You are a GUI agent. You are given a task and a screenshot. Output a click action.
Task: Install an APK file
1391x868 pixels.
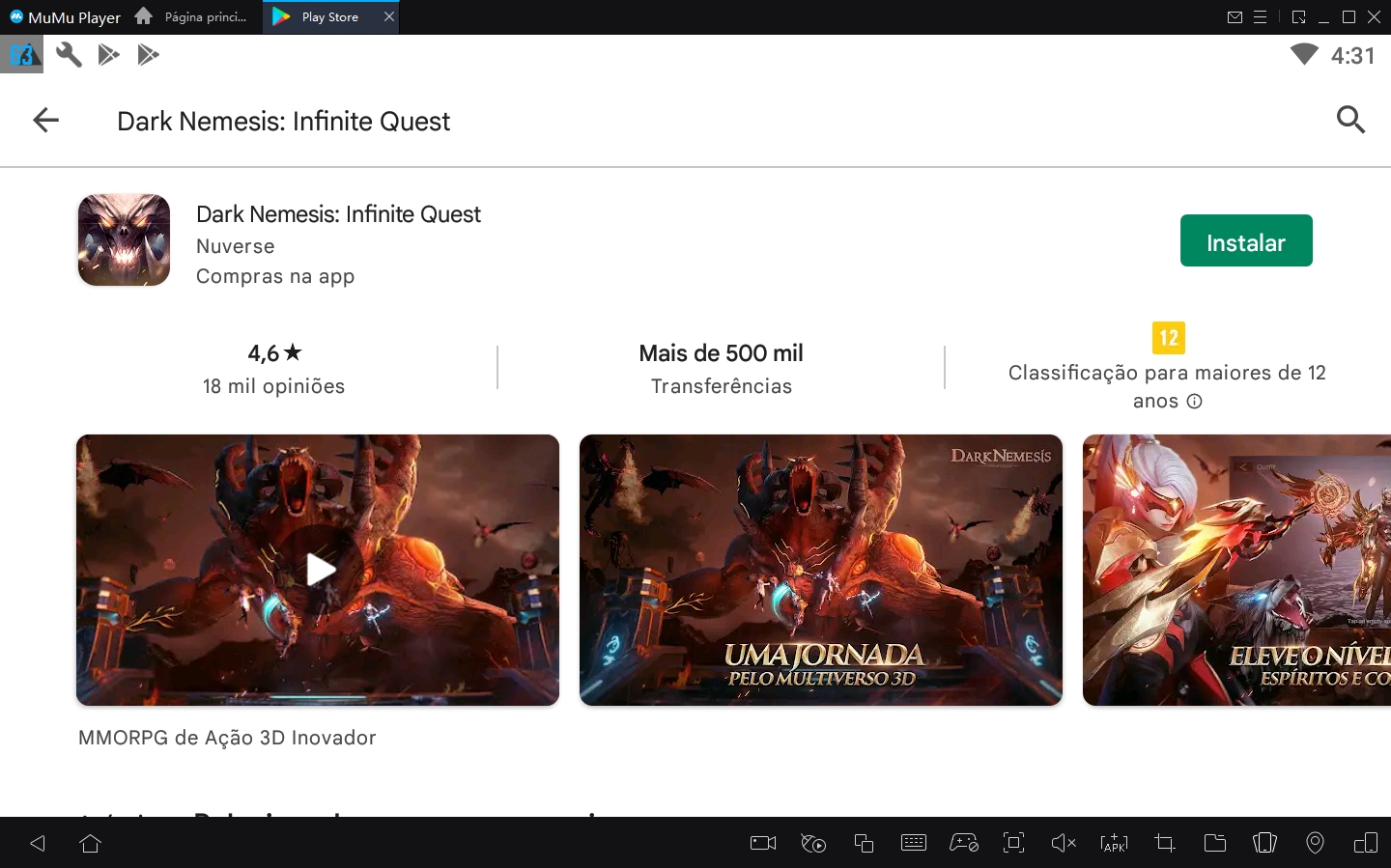1114,842
